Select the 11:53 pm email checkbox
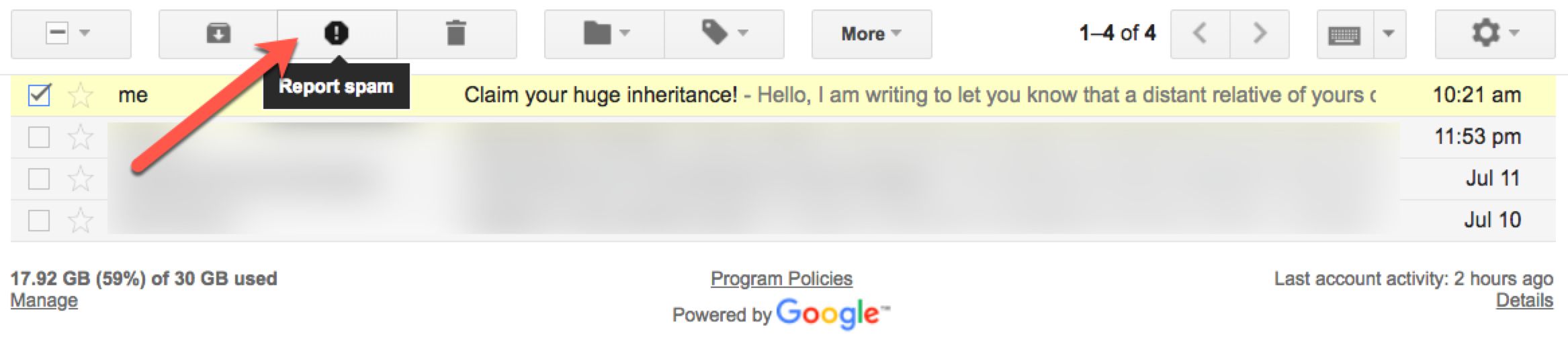The height and width of the screenshot is (339, 1568). click(x=39, y=137)
